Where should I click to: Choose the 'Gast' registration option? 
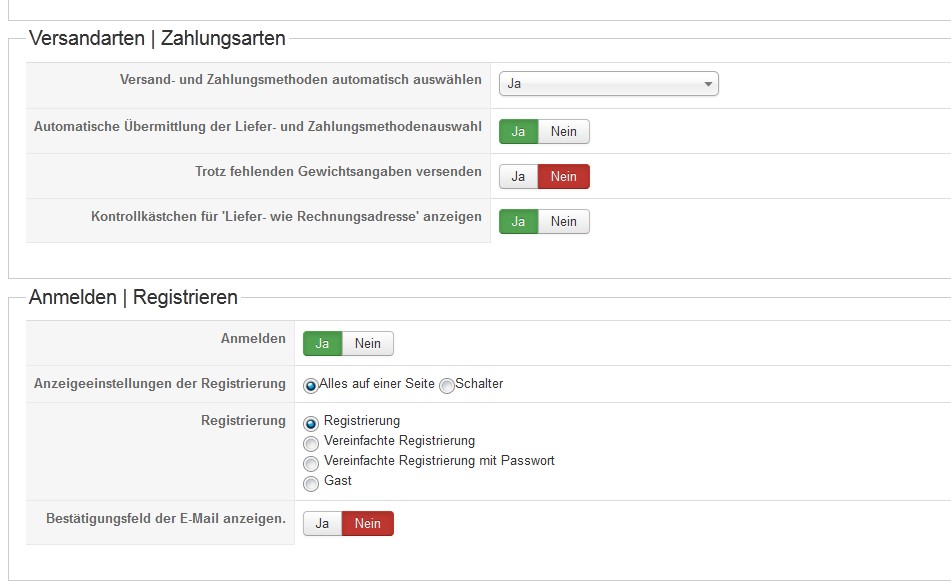click(311, 483)
